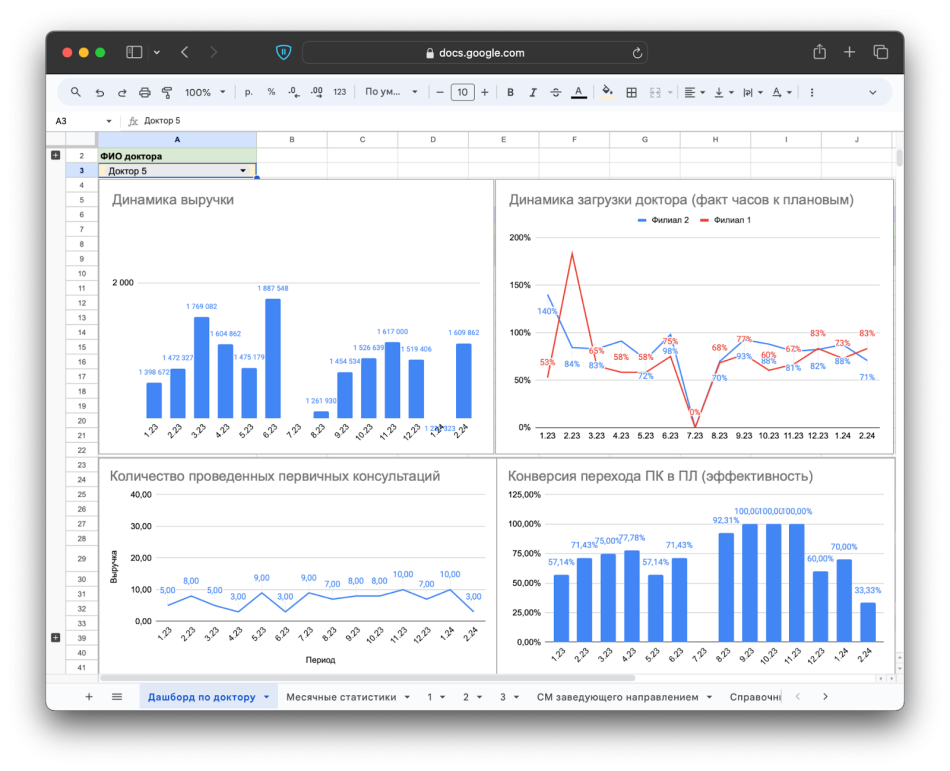Open Месячные статистики tab options arrow
This screenshot has width=950, height=771.
407,697
